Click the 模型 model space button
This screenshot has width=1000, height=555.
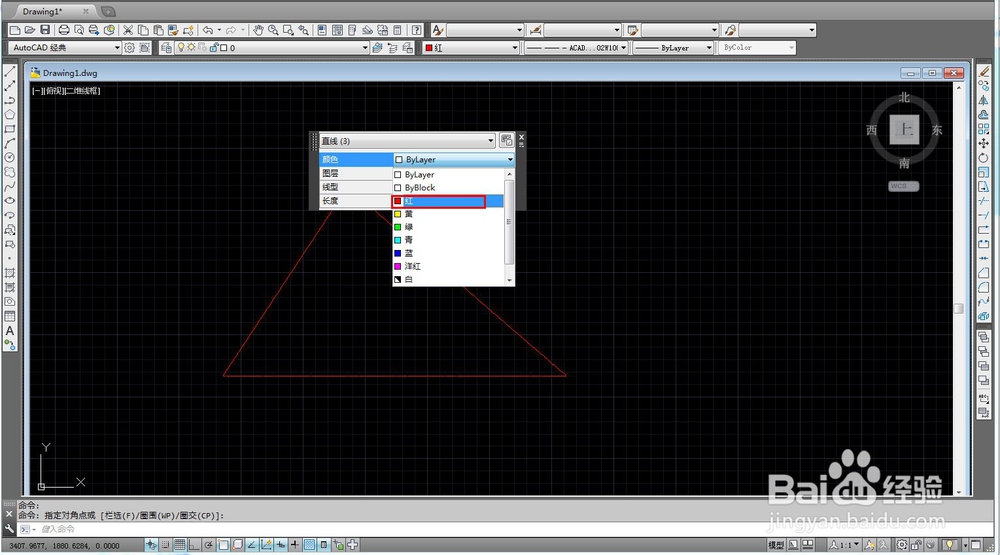click(x=776, y=545)
